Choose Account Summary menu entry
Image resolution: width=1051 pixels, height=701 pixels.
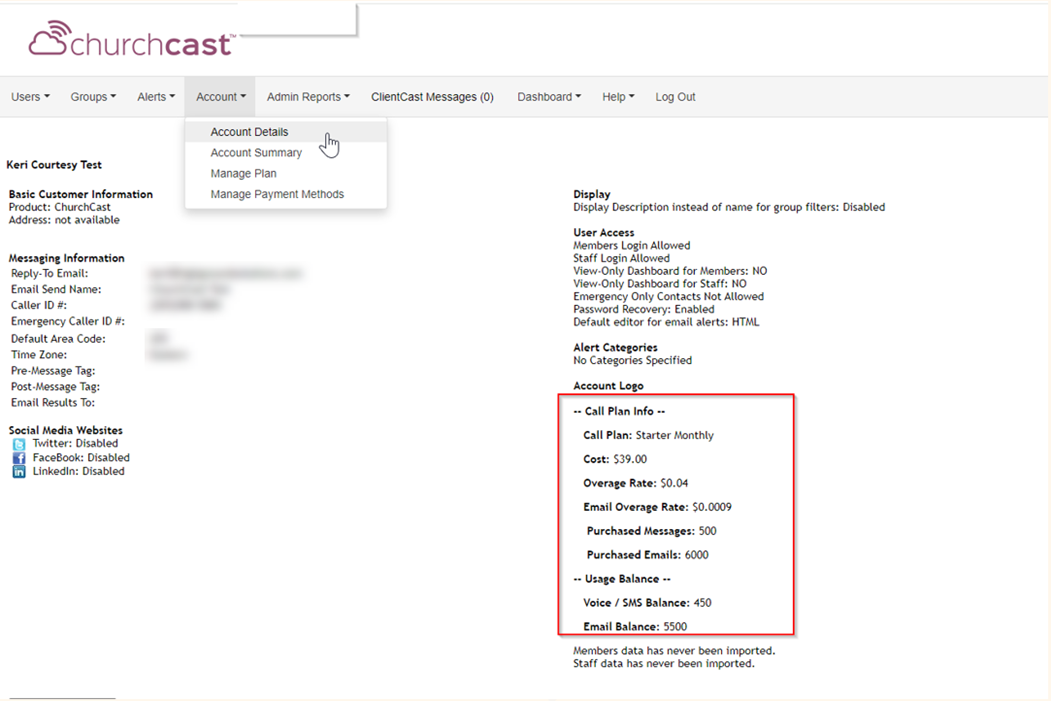click(x=256, y=153)
